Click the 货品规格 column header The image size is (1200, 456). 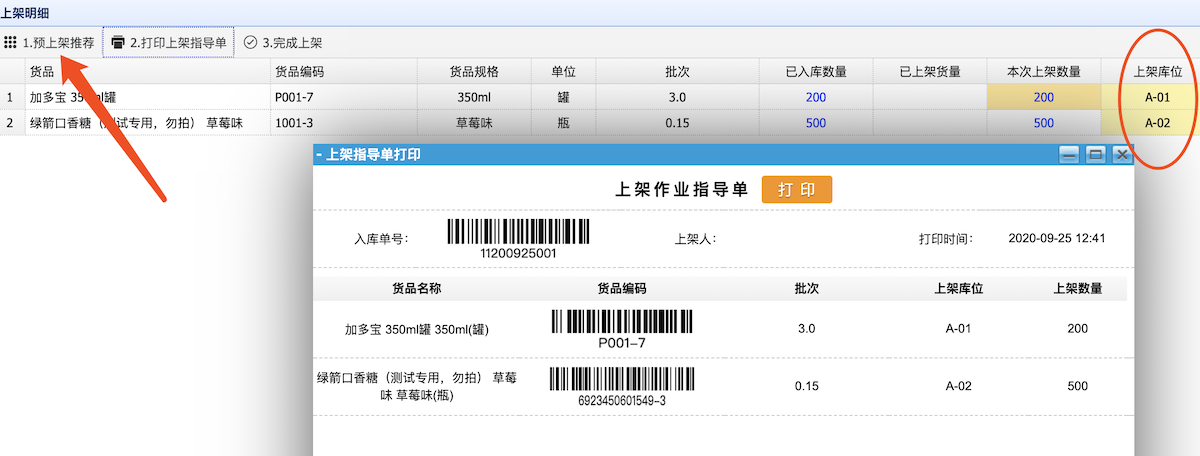(473, 71)
